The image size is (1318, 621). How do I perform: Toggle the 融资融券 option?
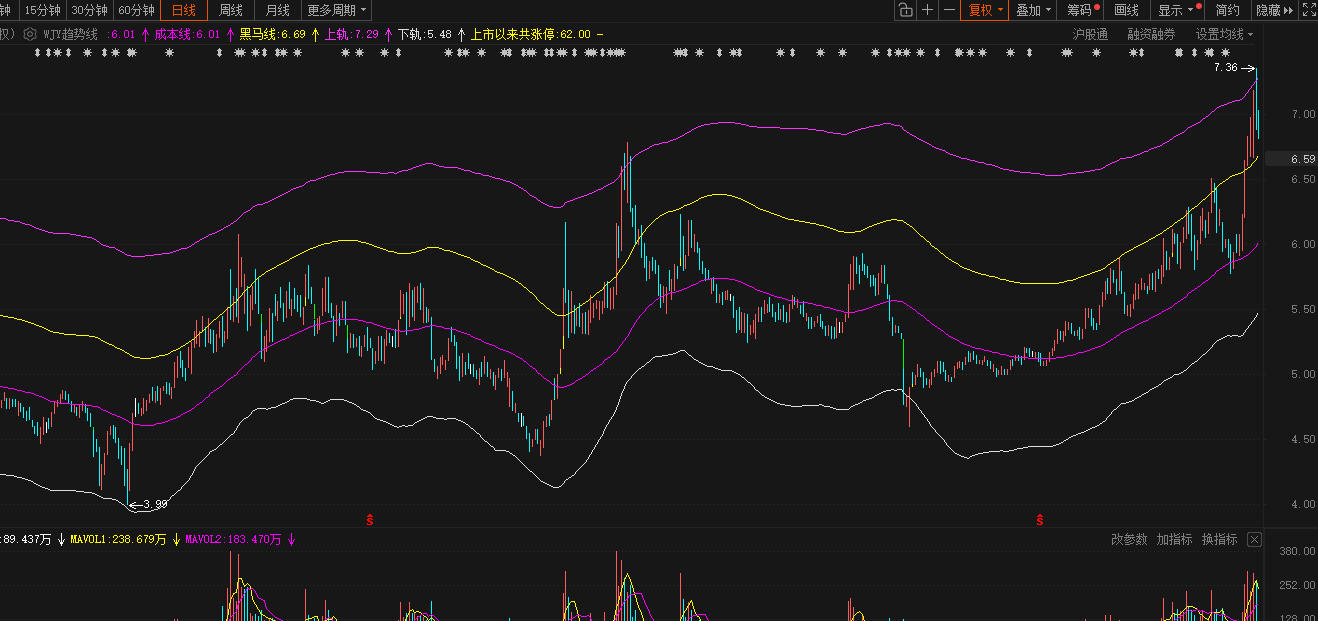1151,34
